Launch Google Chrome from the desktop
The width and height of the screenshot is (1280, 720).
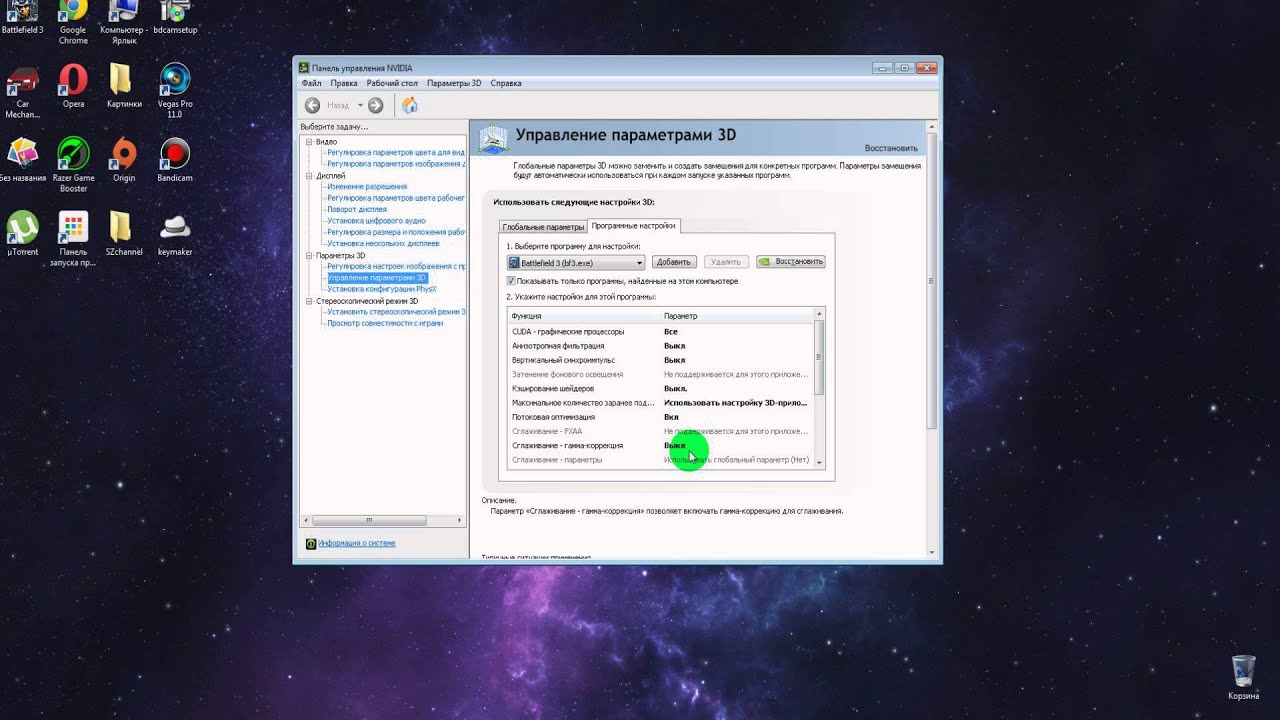pyautogui.click(x=73, y=22)
